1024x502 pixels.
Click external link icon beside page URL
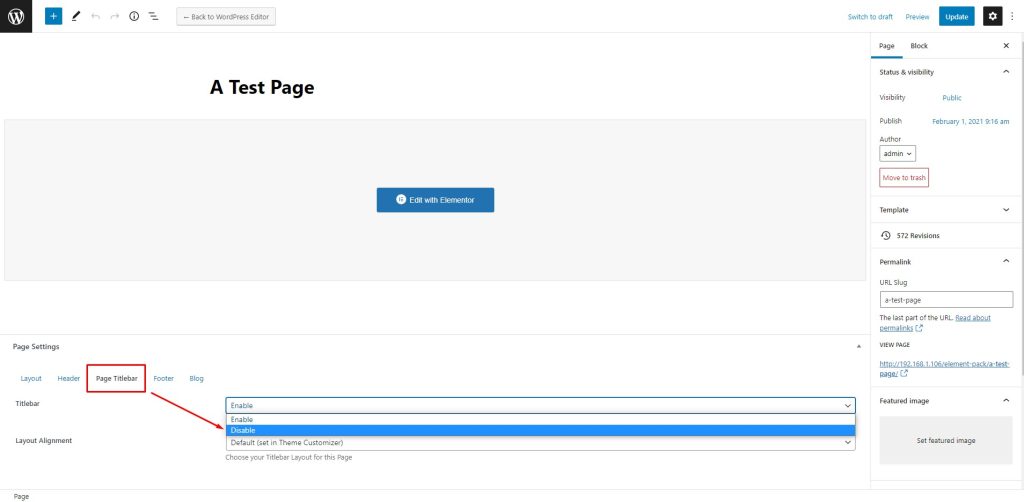(x=904, y=374)
